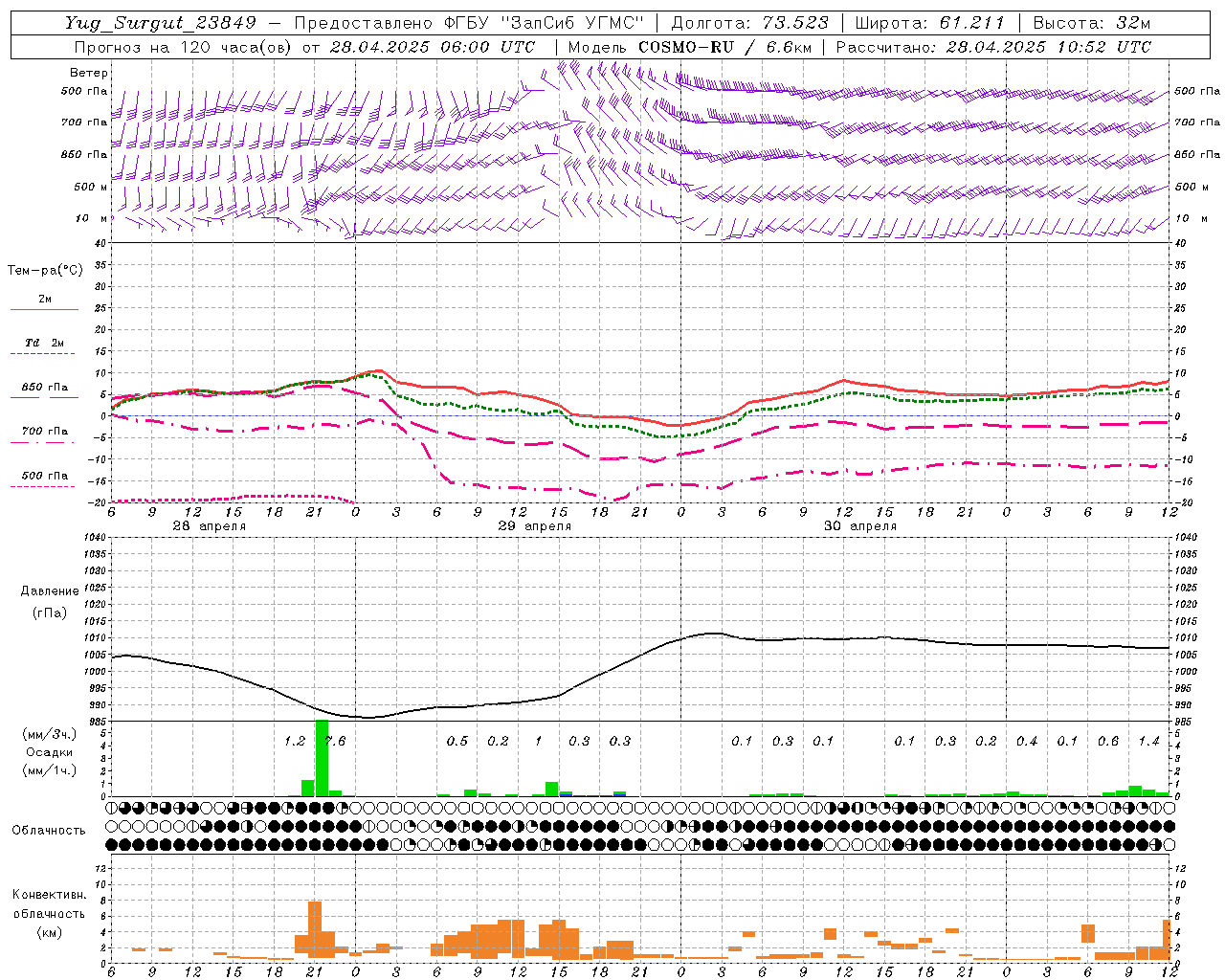Screen dimensions: 1225x980
Task: Click the Конвективн. convective cloud label
Action: 49,895
